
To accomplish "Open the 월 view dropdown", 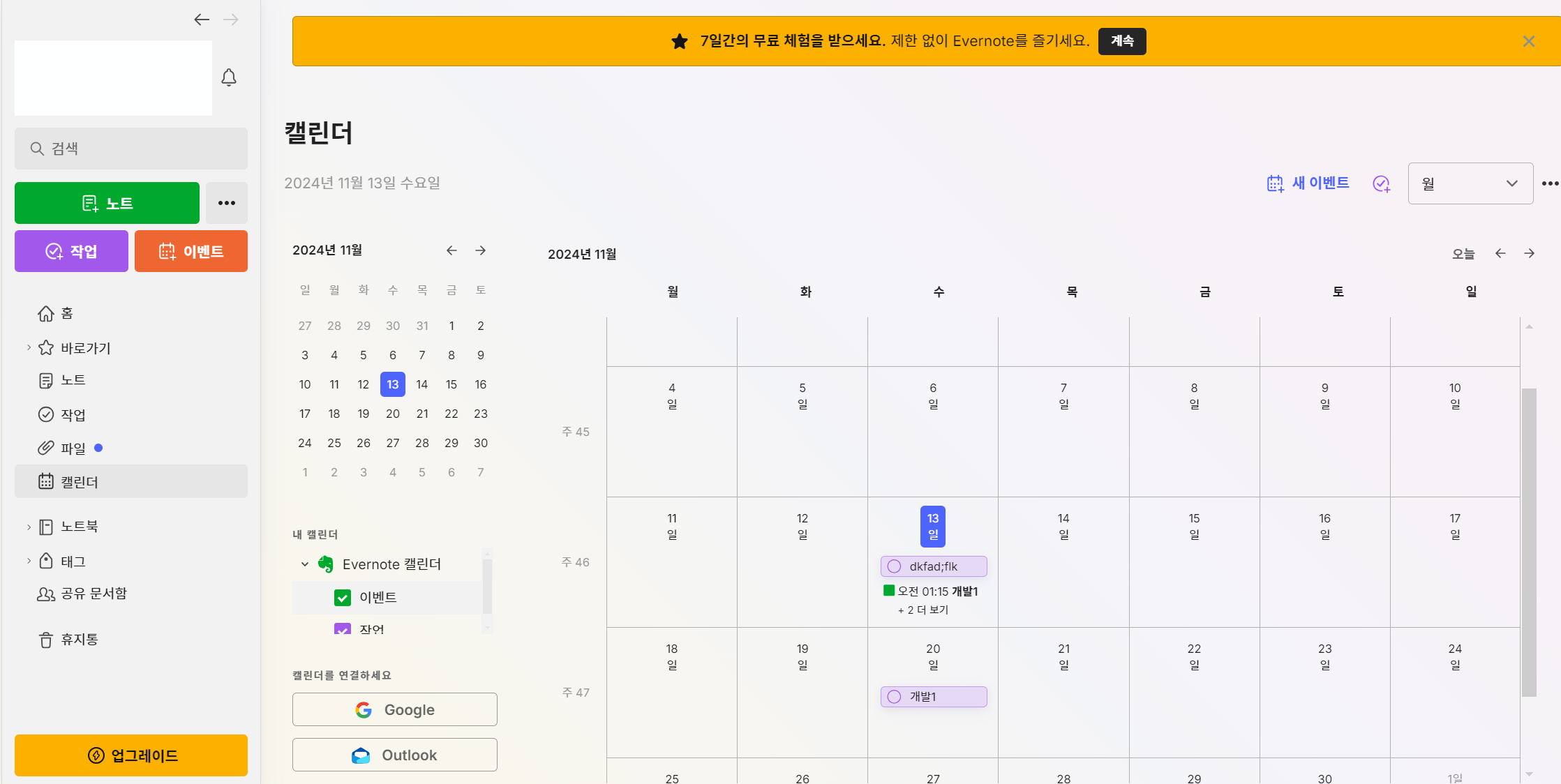I will pyautogui.click(x=1470, y=183).
